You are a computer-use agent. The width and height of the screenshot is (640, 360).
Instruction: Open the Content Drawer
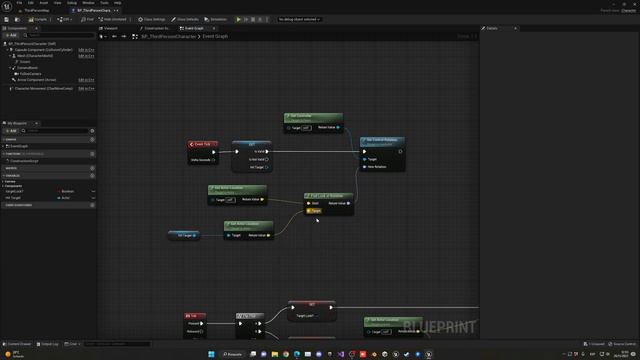pyautogui.click(x=17, y=344)
